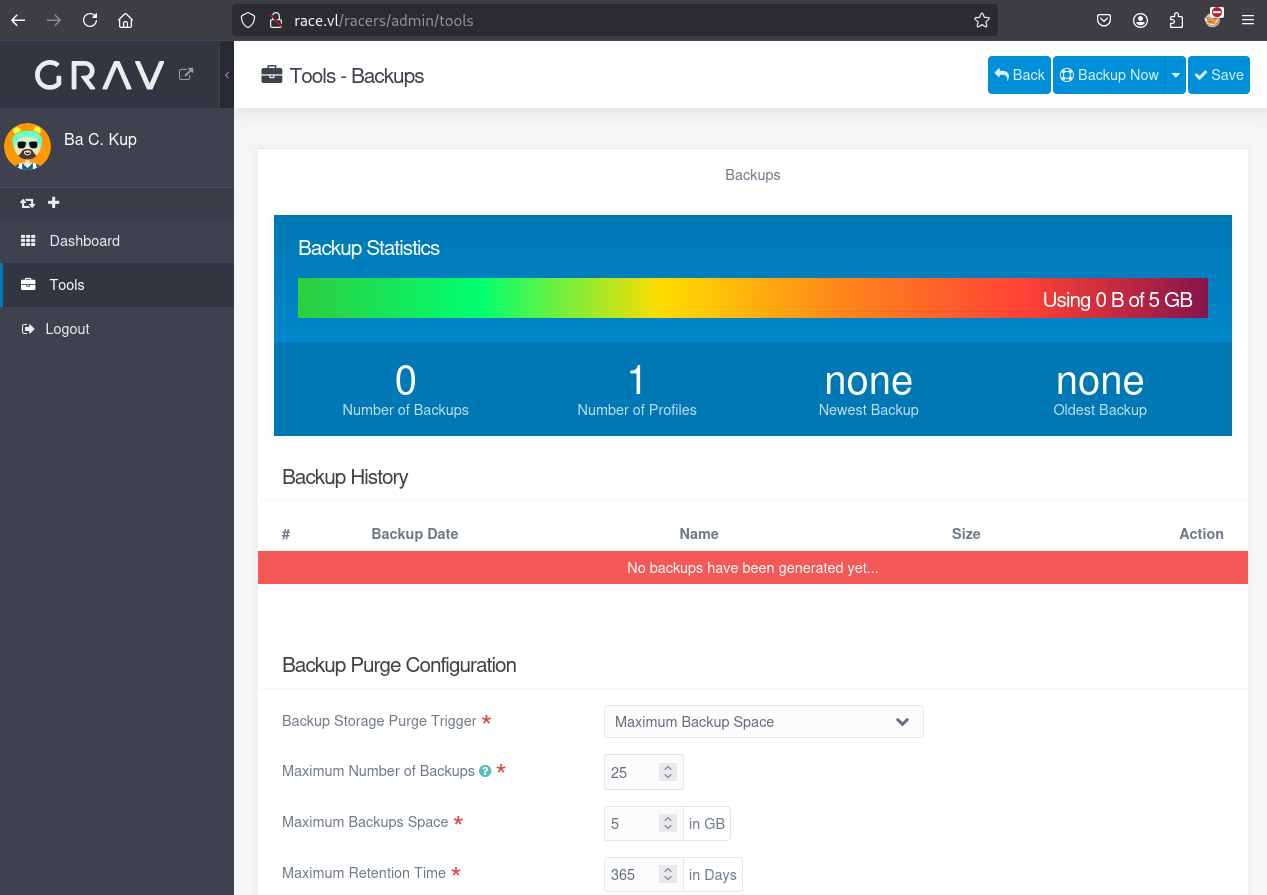
Task: Bookmark this page with the star icon
Action: [982, 20]
